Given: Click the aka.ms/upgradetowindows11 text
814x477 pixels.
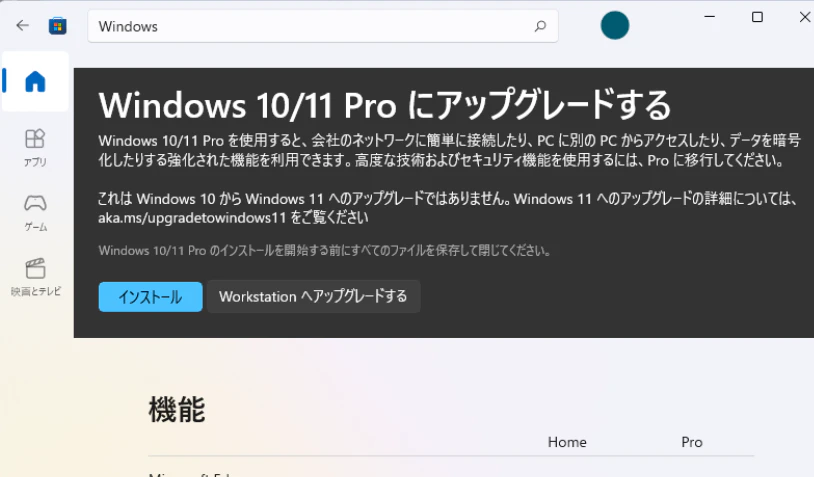Looking at the screenshot, I should pos(192,217).
